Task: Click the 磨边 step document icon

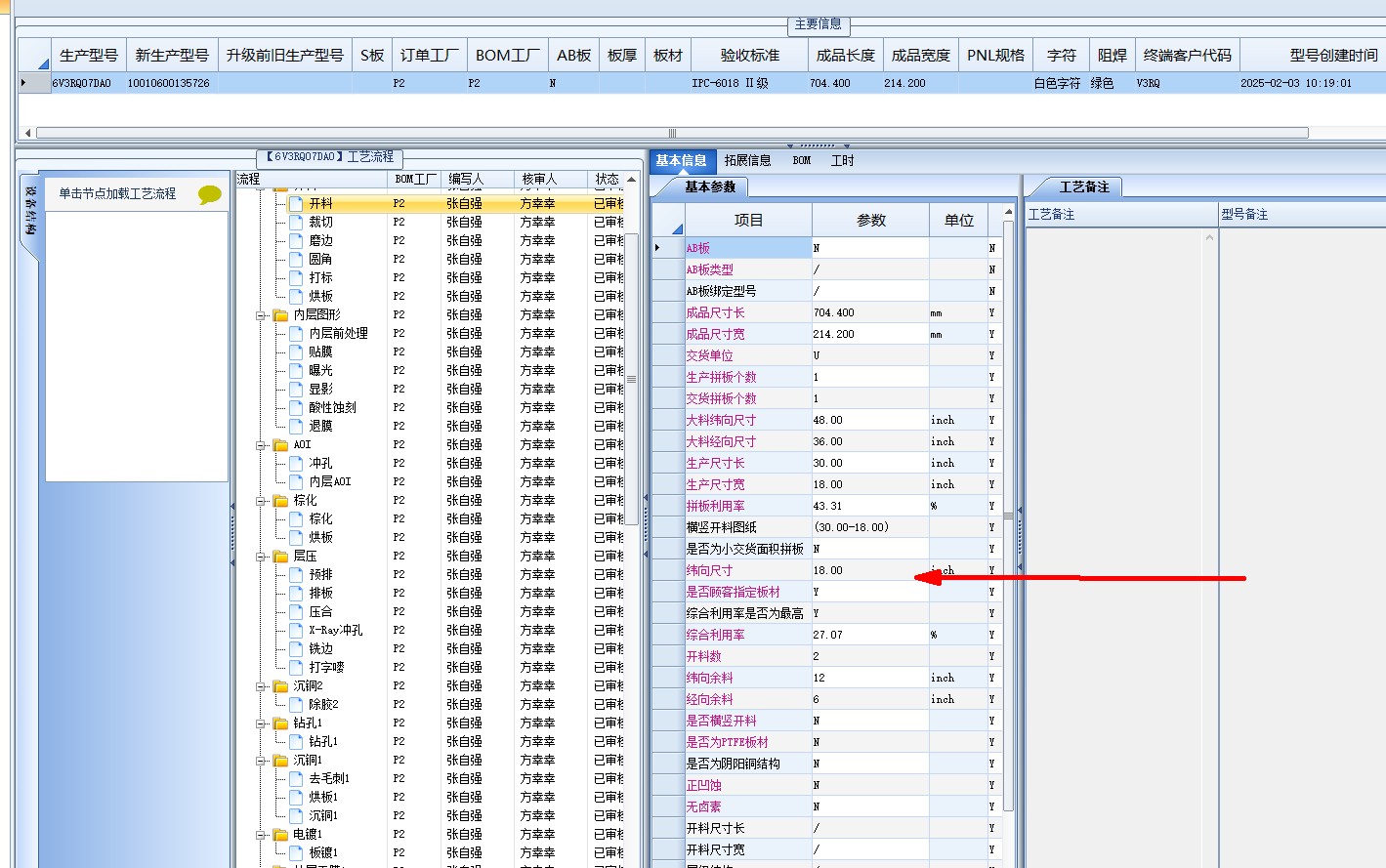Action: pos(297,240)
